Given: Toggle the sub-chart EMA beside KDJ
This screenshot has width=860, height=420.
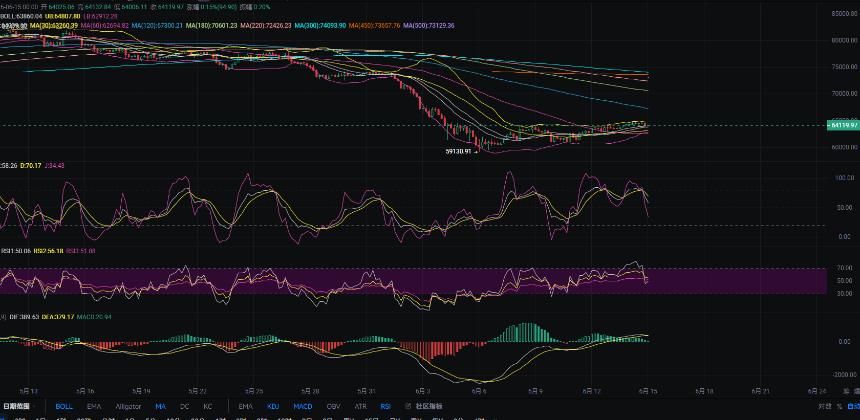Looking at the screenshot, I should click(x=246, y=406).
